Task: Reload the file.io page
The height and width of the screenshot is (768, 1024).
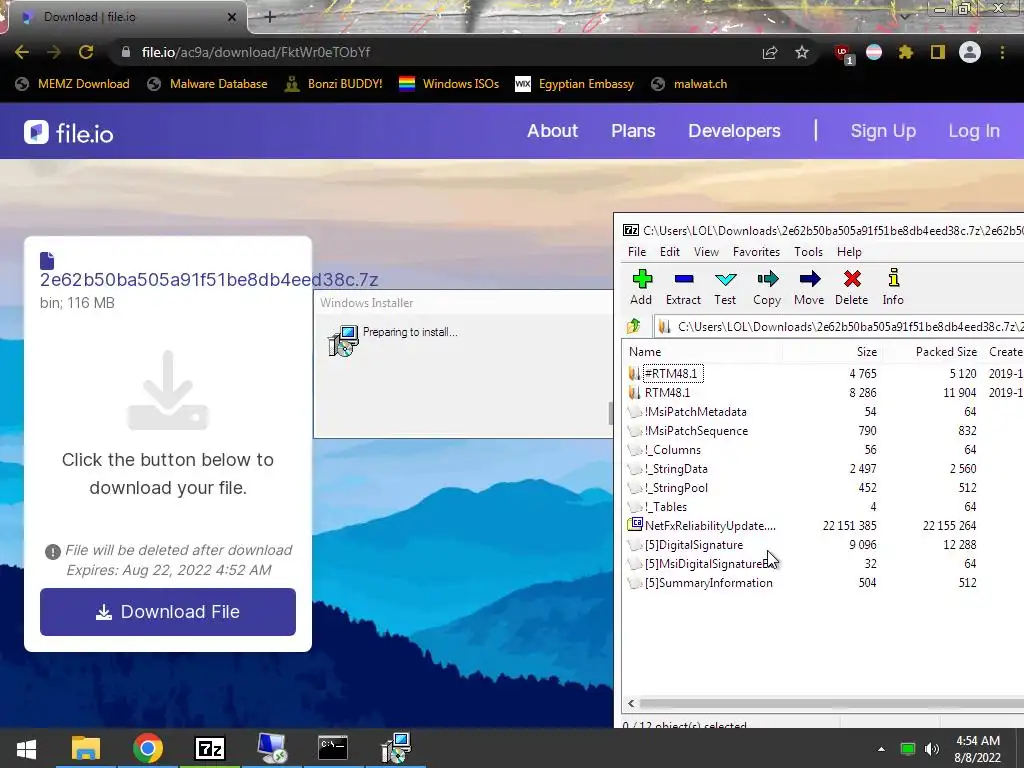Action: coord(86,52)
